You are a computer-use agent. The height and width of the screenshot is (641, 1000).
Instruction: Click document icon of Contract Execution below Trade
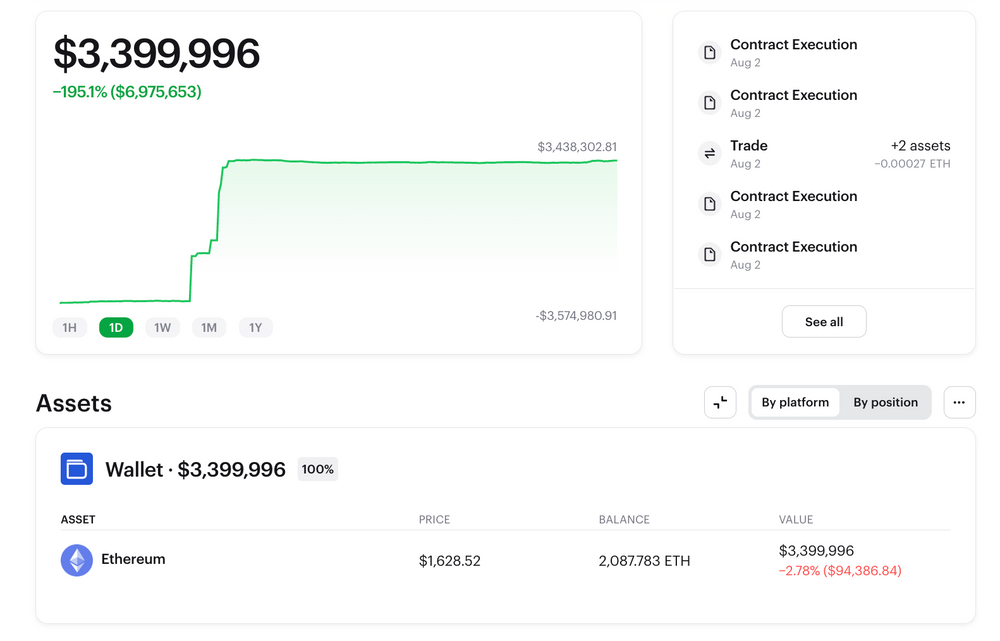point(709,204)
